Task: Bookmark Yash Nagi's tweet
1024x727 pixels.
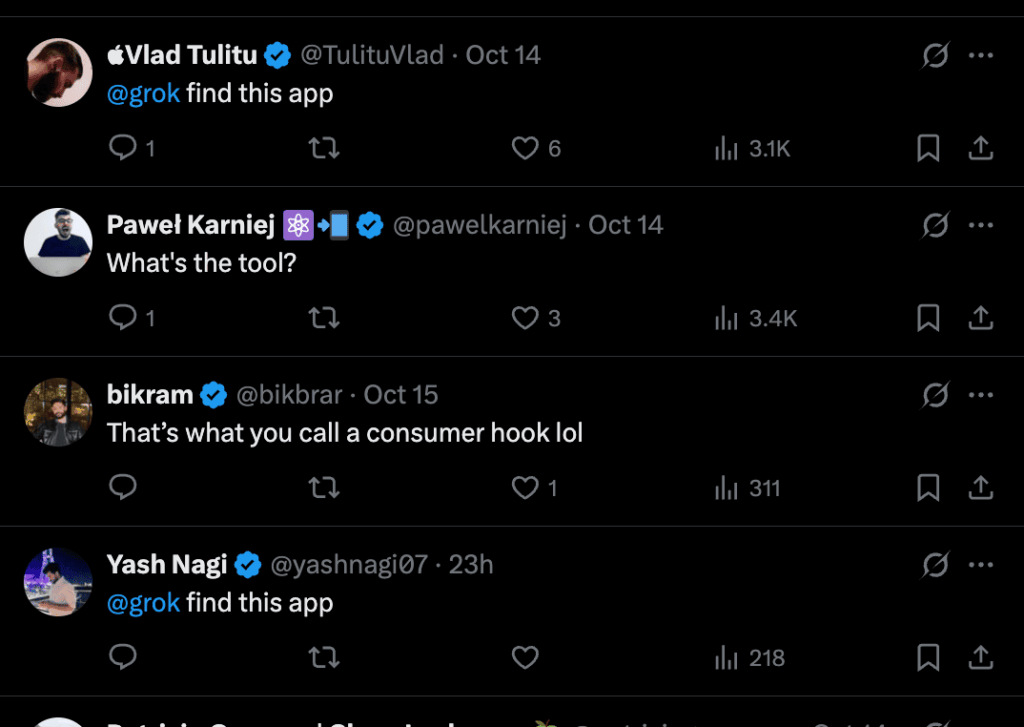Action: [x=928, y=658]
